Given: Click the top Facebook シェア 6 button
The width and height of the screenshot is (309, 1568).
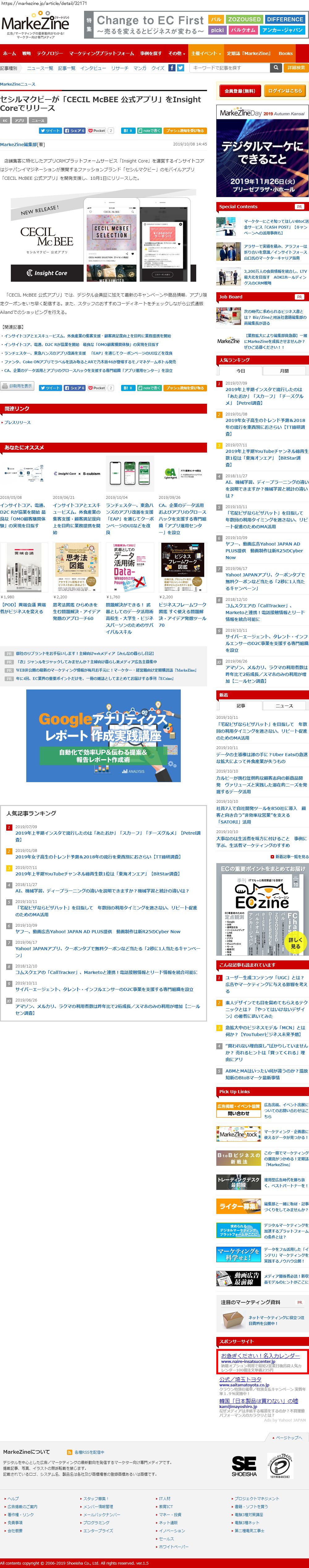Looking at the screenshot, I should [74, 130].
